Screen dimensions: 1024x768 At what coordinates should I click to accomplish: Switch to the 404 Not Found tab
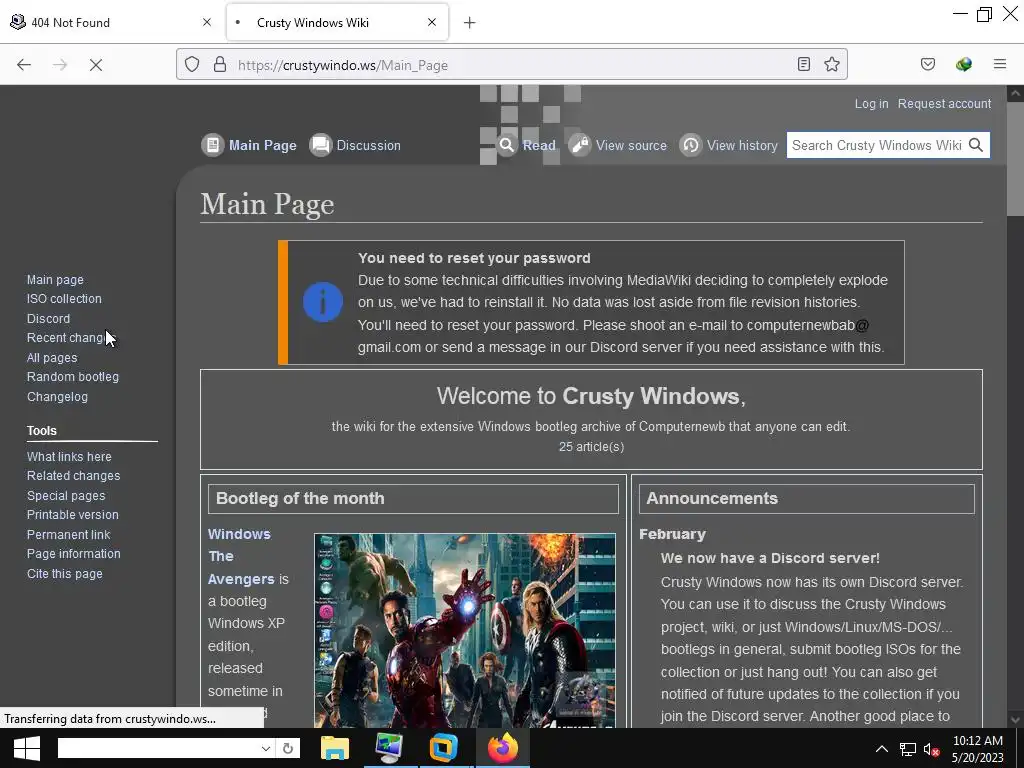[x=111, y=22]
